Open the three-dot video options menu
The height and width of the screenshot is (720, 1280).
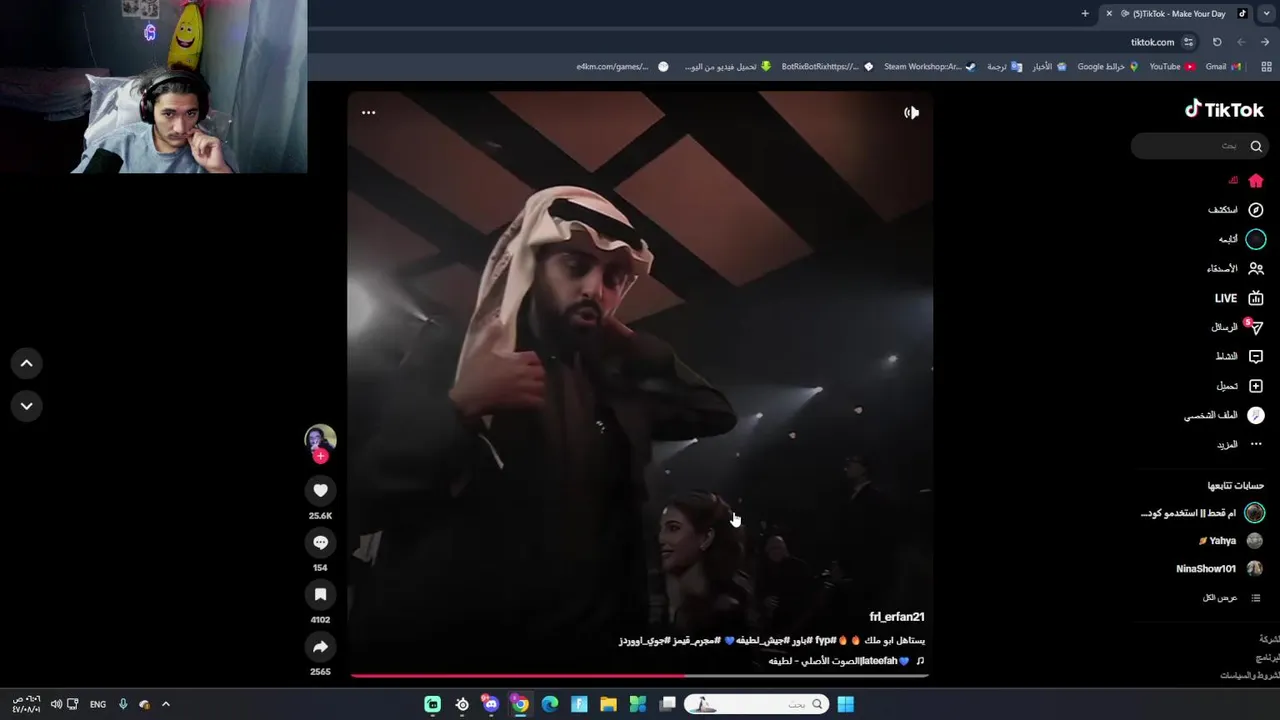368,112
